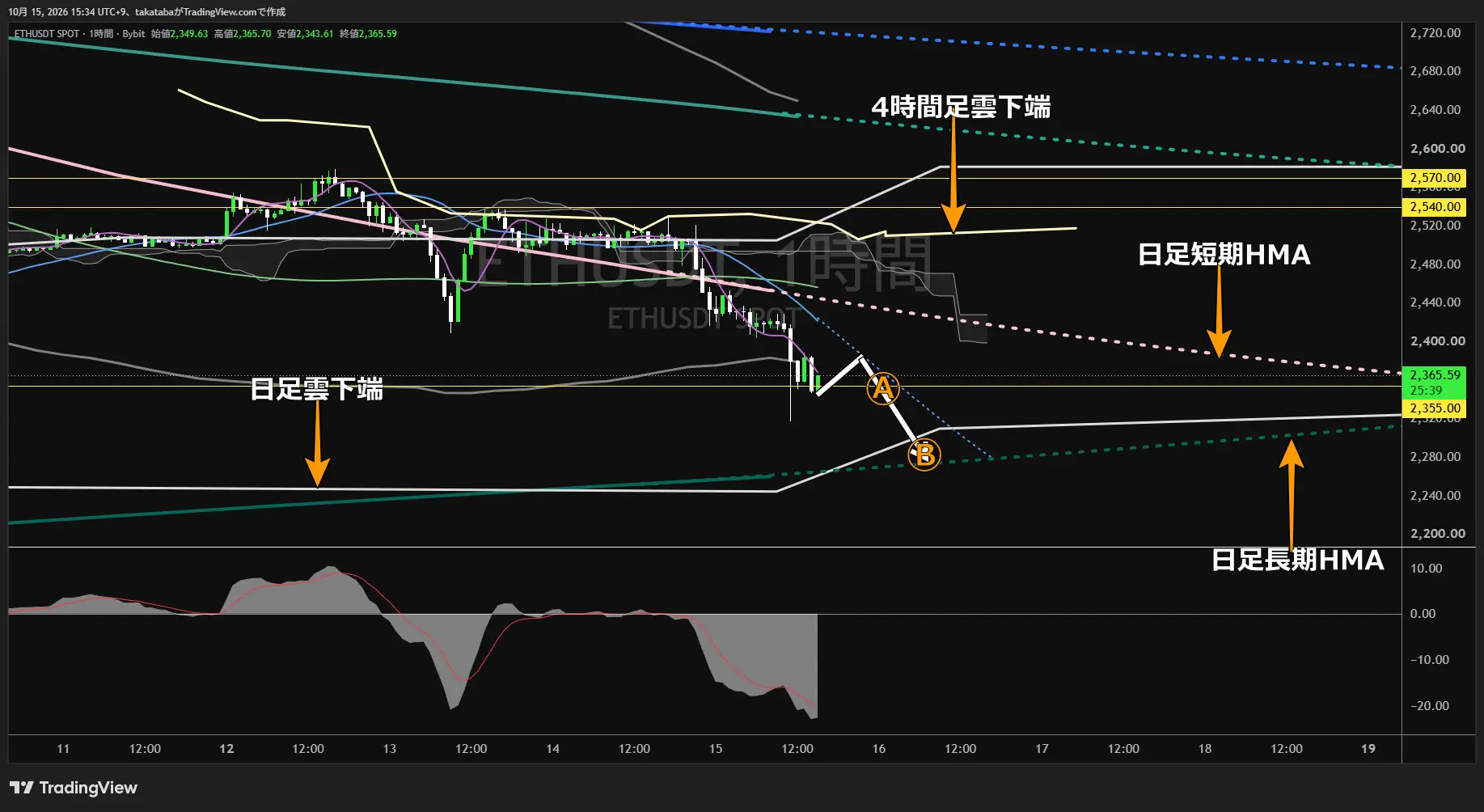Click the −10.00 indicator scale value
The width and height of the screenshot is (1484, 812).
[x=1429, y=660]
